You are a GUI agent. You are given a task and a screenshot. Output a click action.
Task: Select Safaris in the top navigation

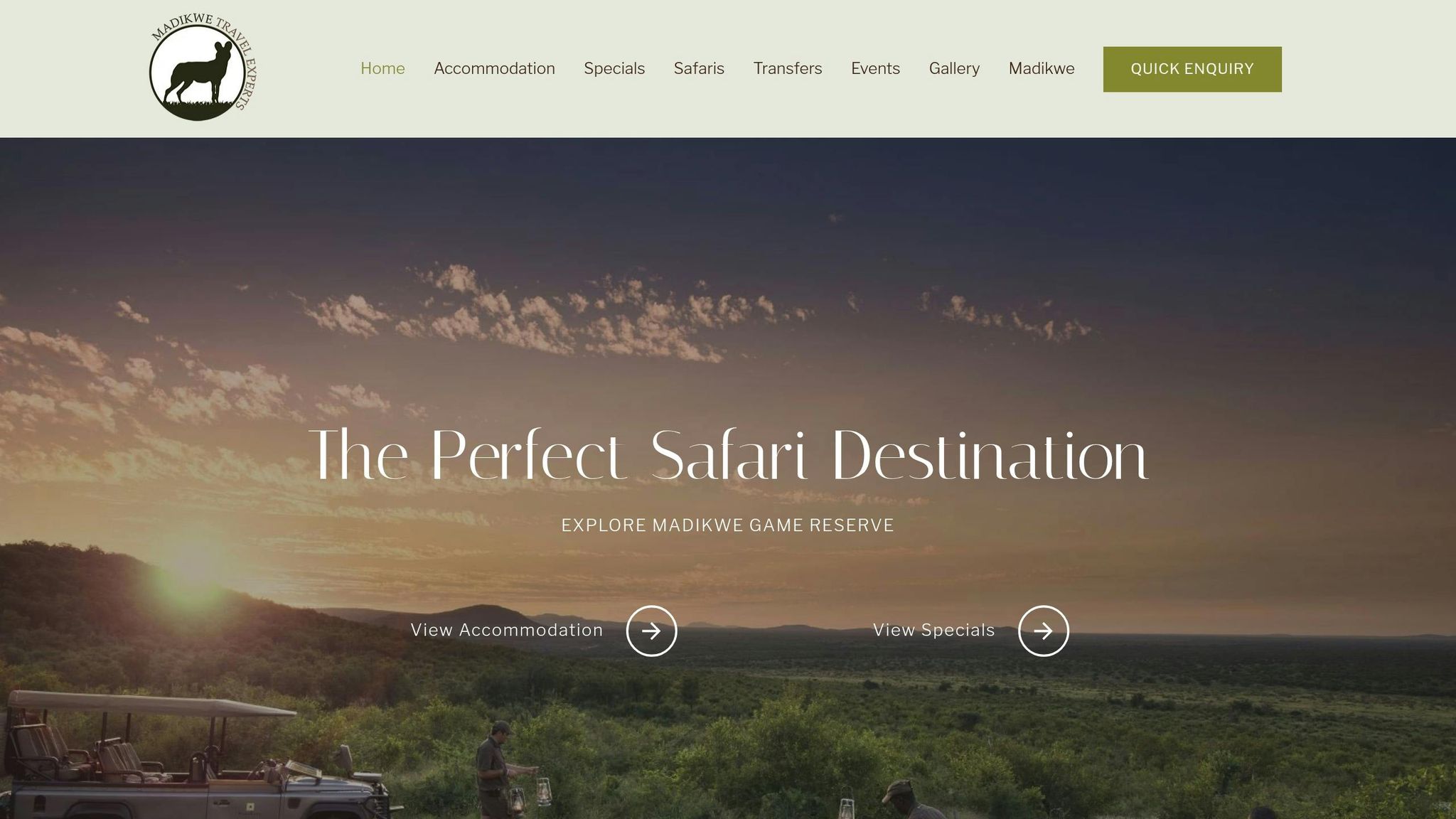(x=699, y=69)
